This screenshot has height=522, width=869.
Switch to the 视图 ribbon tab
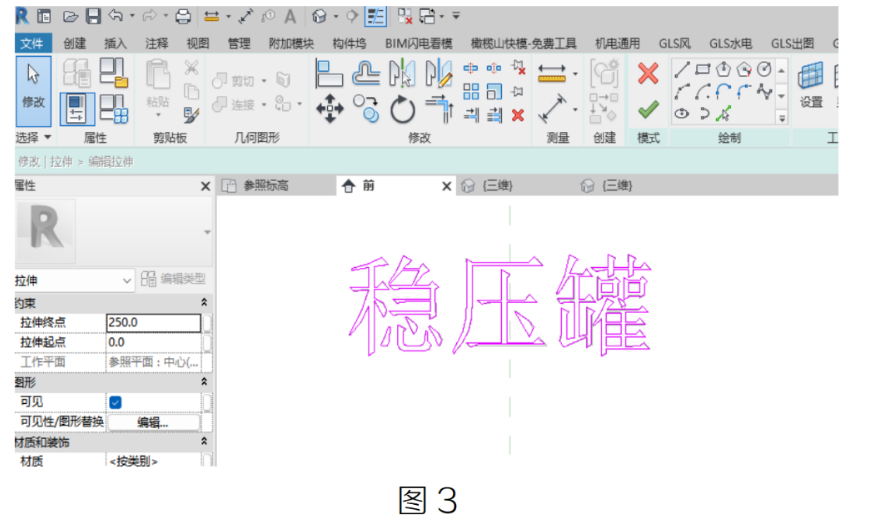click(198, 43)
